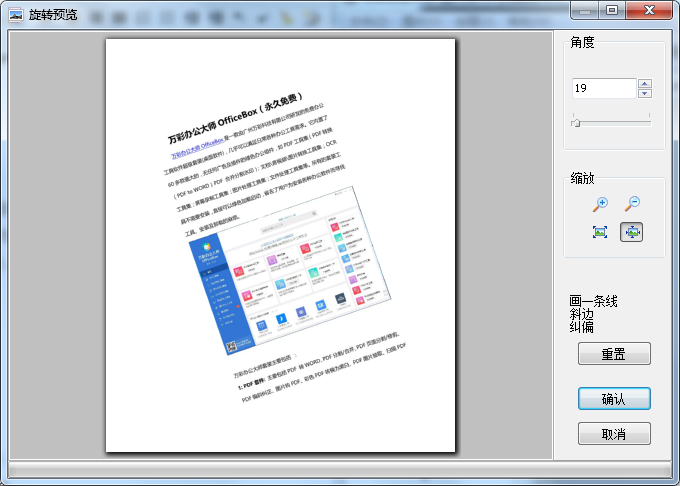The image size is (680, 486).
Task: Click the 旋转预览 window icon in title bar
Action: [15, 15]
